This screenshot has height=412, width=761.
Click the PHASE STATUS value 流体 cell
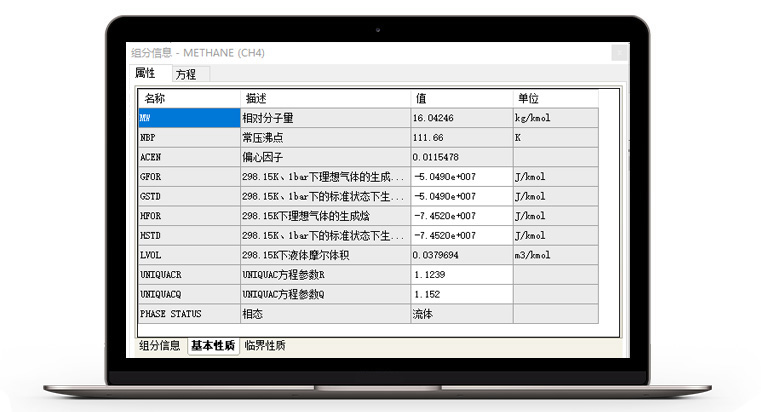(x=461, y=314)
